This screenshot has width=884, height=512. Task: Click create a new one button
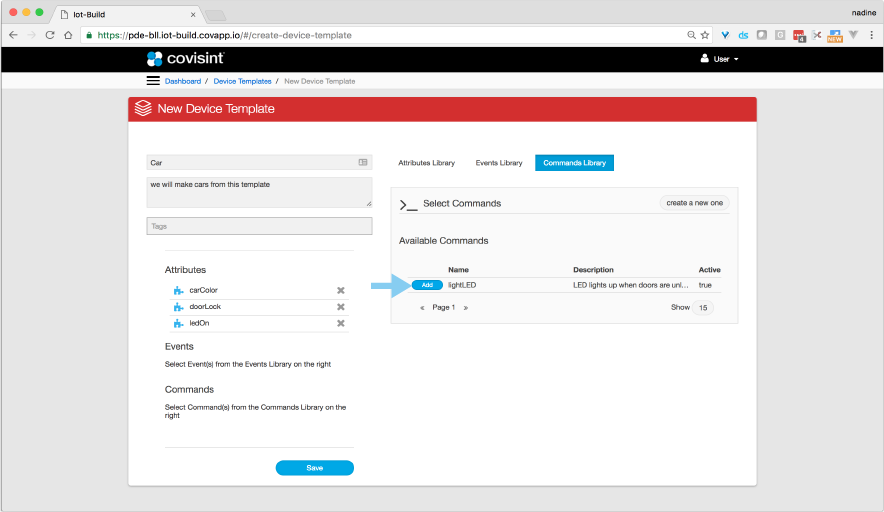click(694, 203)
